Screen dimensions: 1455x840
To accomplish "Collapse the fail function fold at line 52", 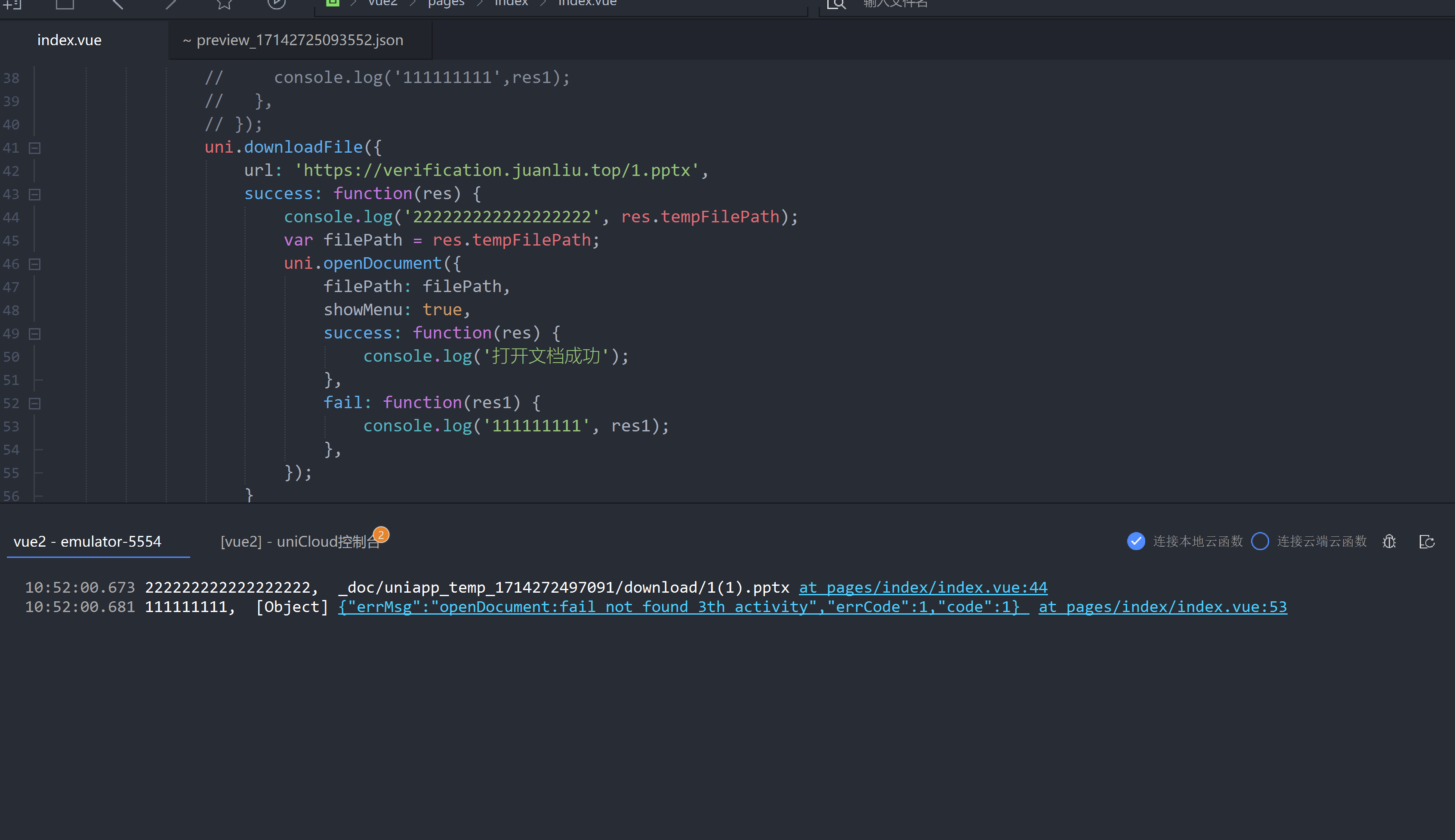I will point(34,403).
